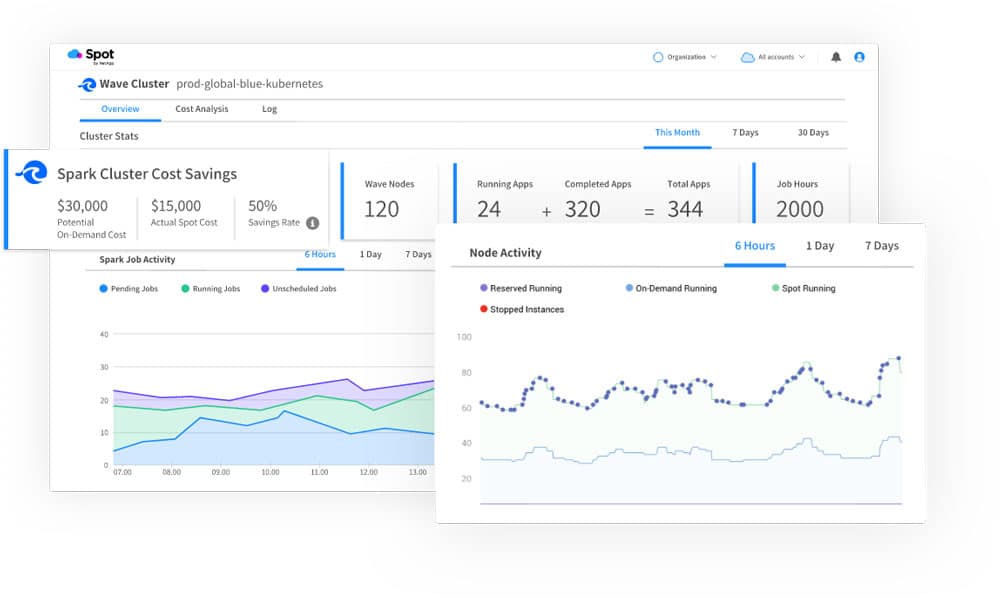Click the 10.00 time label on Spark chart
The width and height of the screenshot is (1000, 598).
(270, 472)
